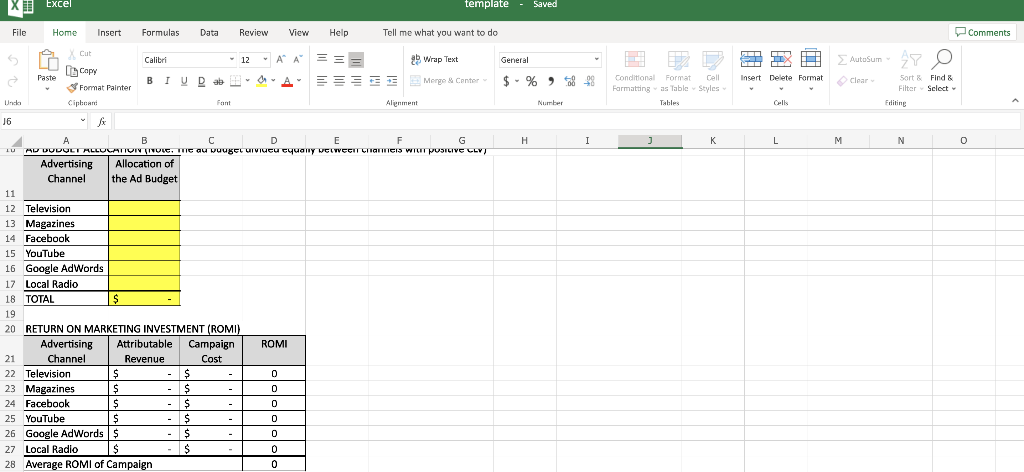Toggle Strikethrough formatting

click(x=218, y=80)
